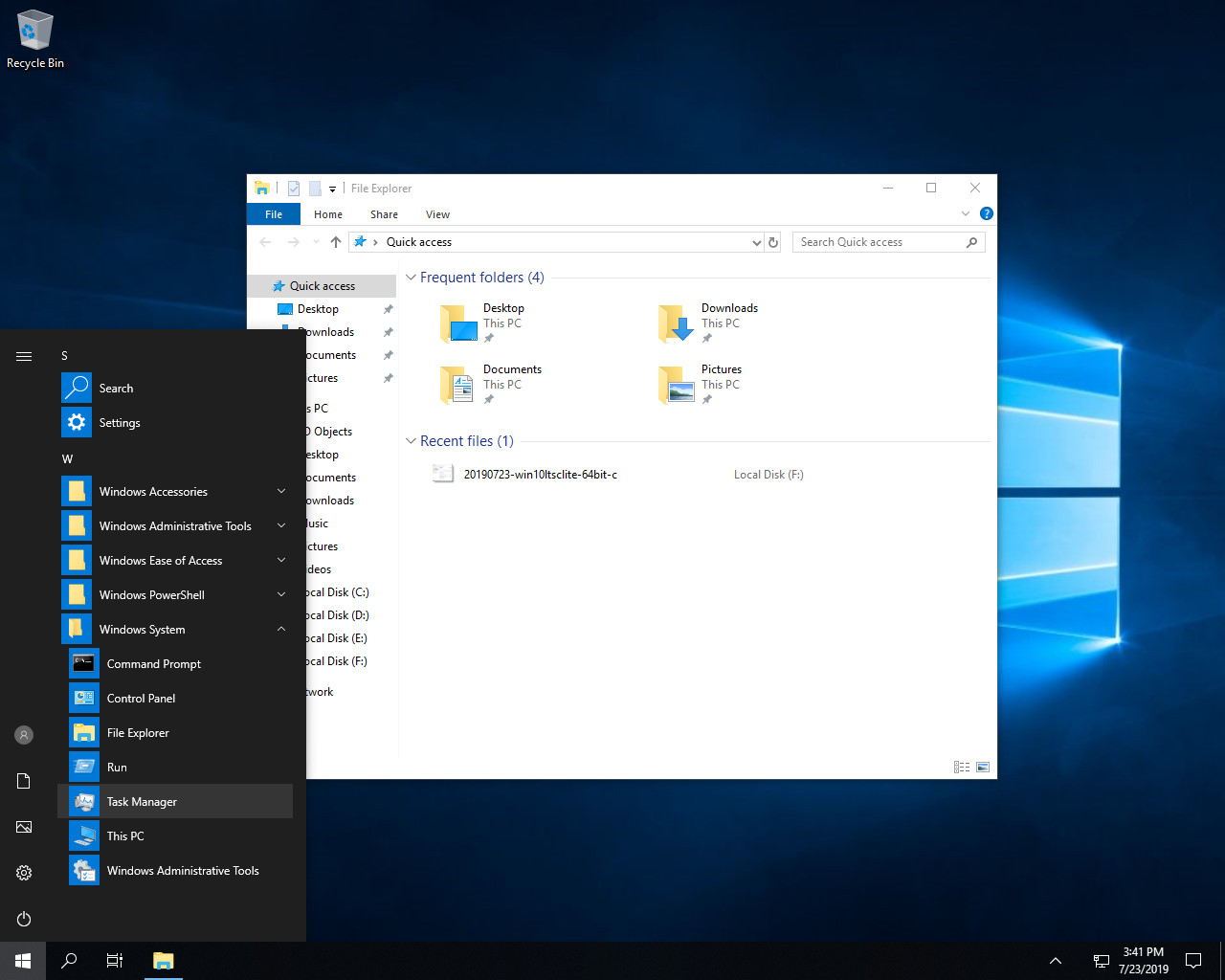
Task: Open This PC from Start list
Action: click(175, 836)
